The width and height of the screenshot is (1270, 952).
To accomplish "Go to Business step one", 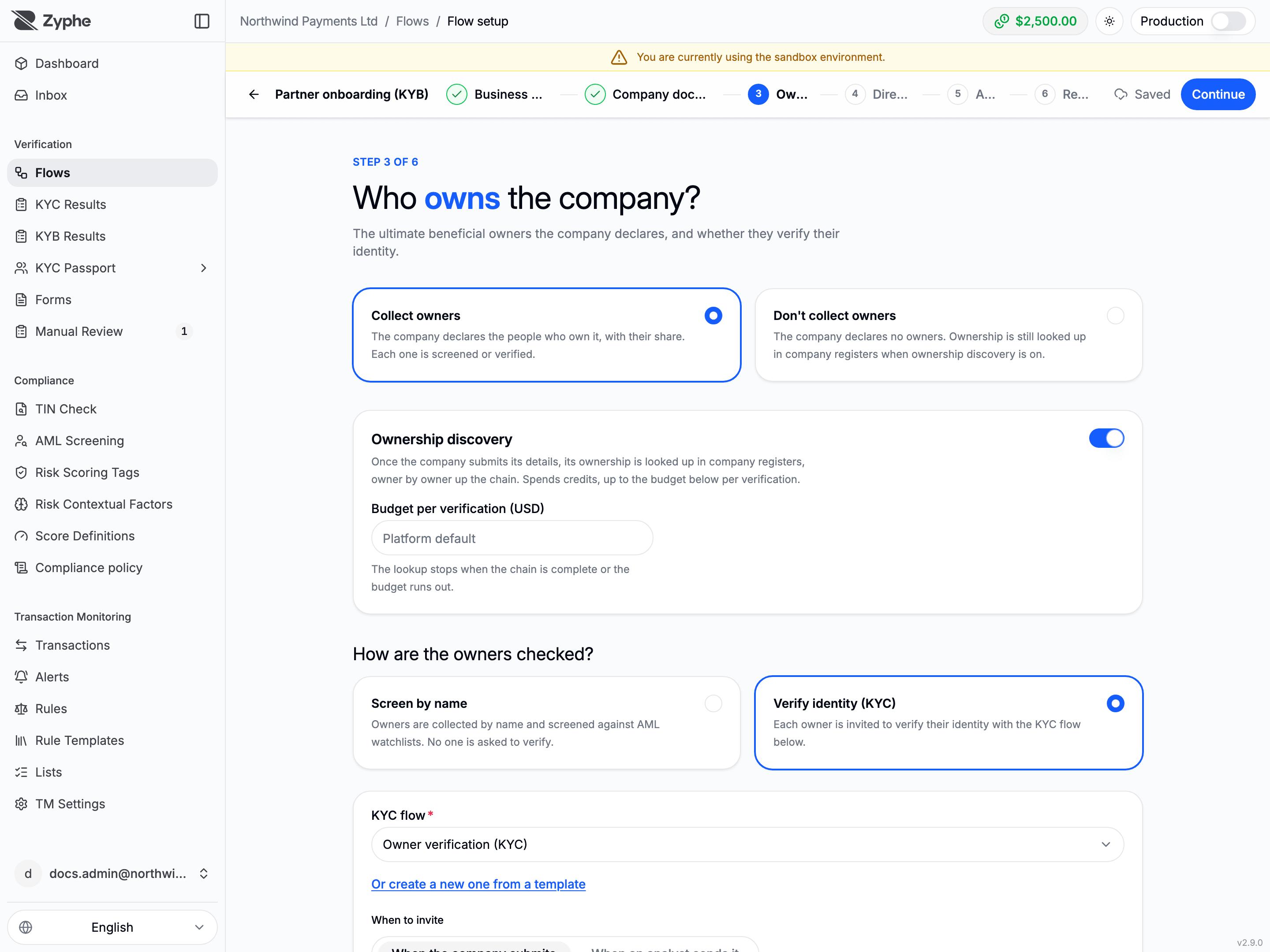I will (x=494, y=94).
